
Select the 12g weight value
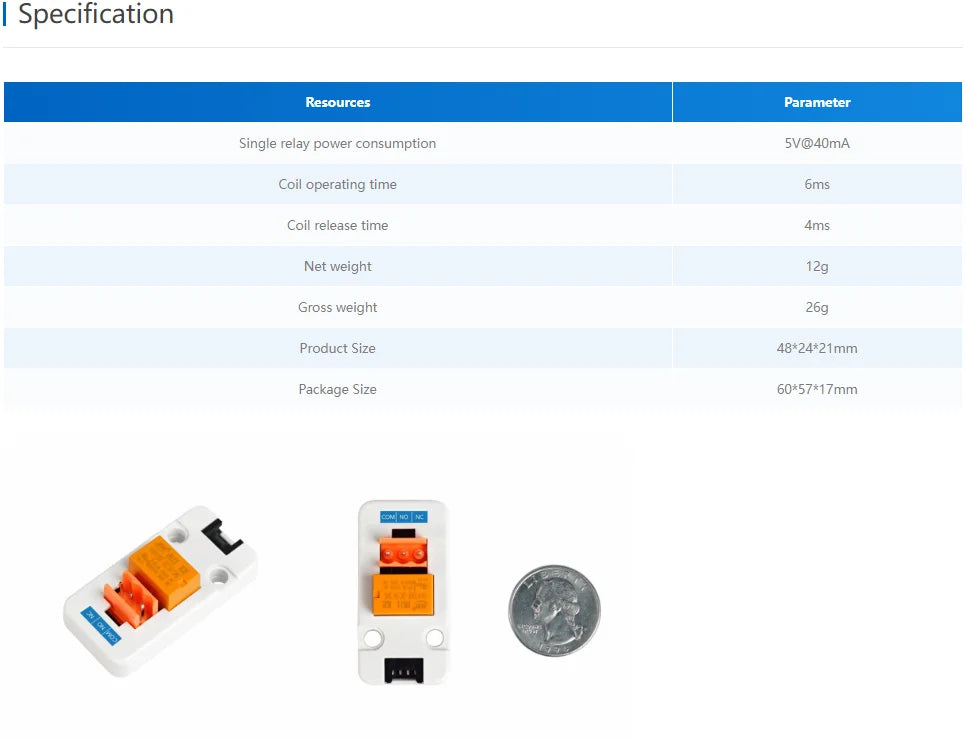[817, 266]
